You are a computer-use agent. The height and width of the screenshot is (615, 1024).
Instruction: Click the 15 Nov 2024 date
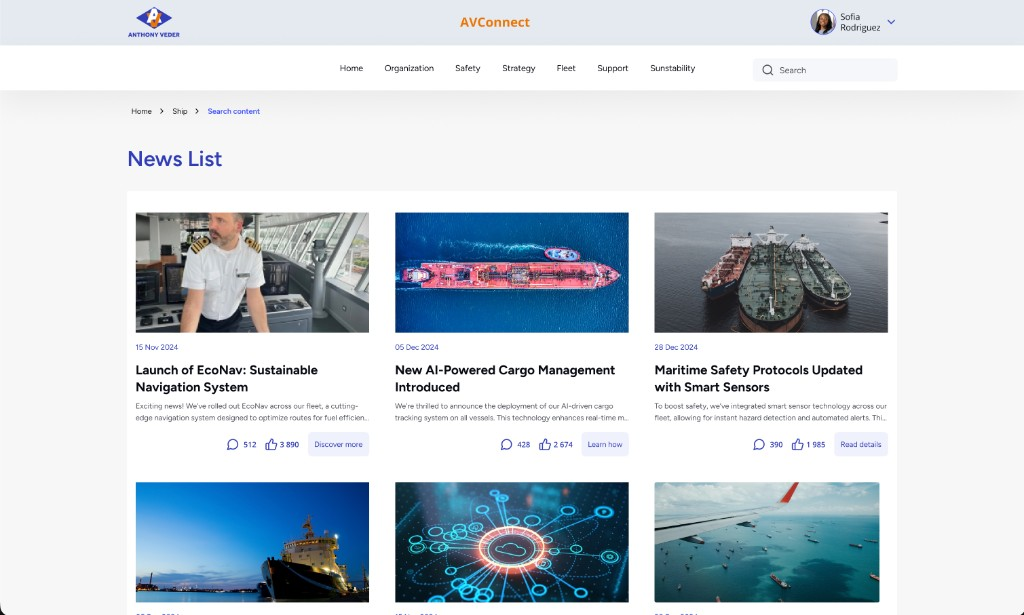click(157, 347)
